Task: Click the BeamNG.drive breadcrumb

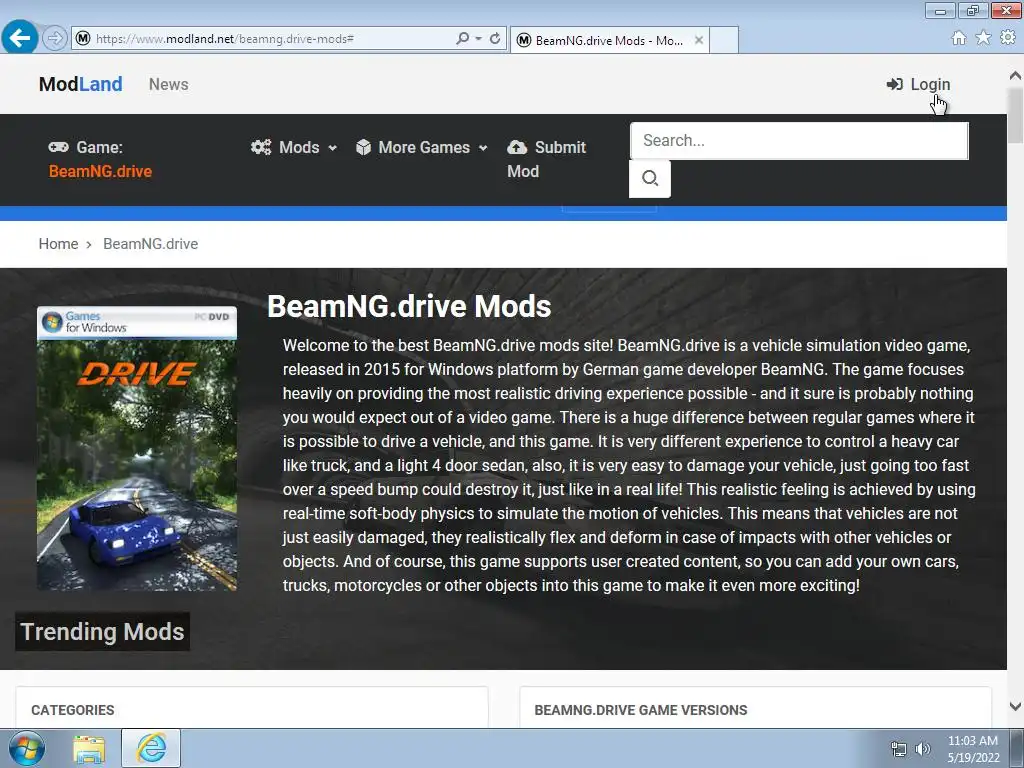Action: [x=151, y=244]
